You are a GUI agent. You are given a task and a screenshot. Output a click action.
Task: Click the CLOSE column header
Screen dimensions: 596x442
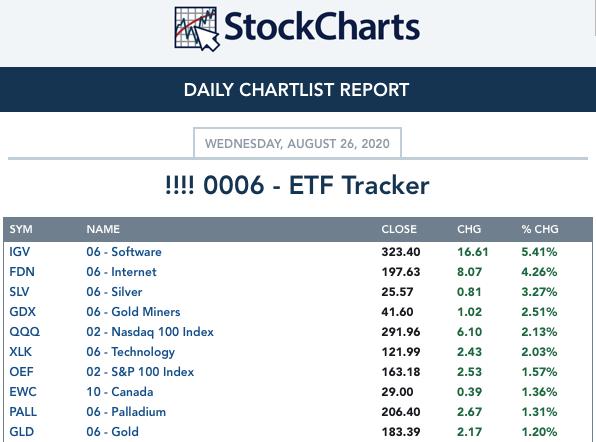399,229
